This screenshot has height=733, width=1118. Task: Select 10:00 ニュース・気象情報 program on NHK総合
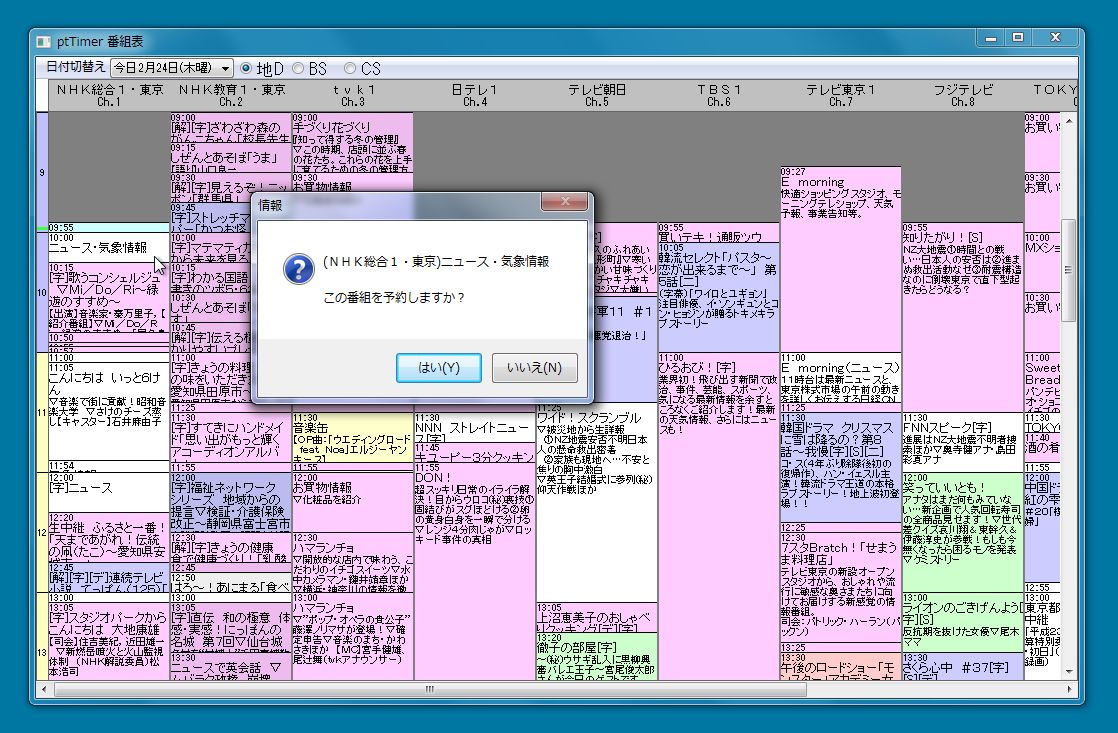108,247
